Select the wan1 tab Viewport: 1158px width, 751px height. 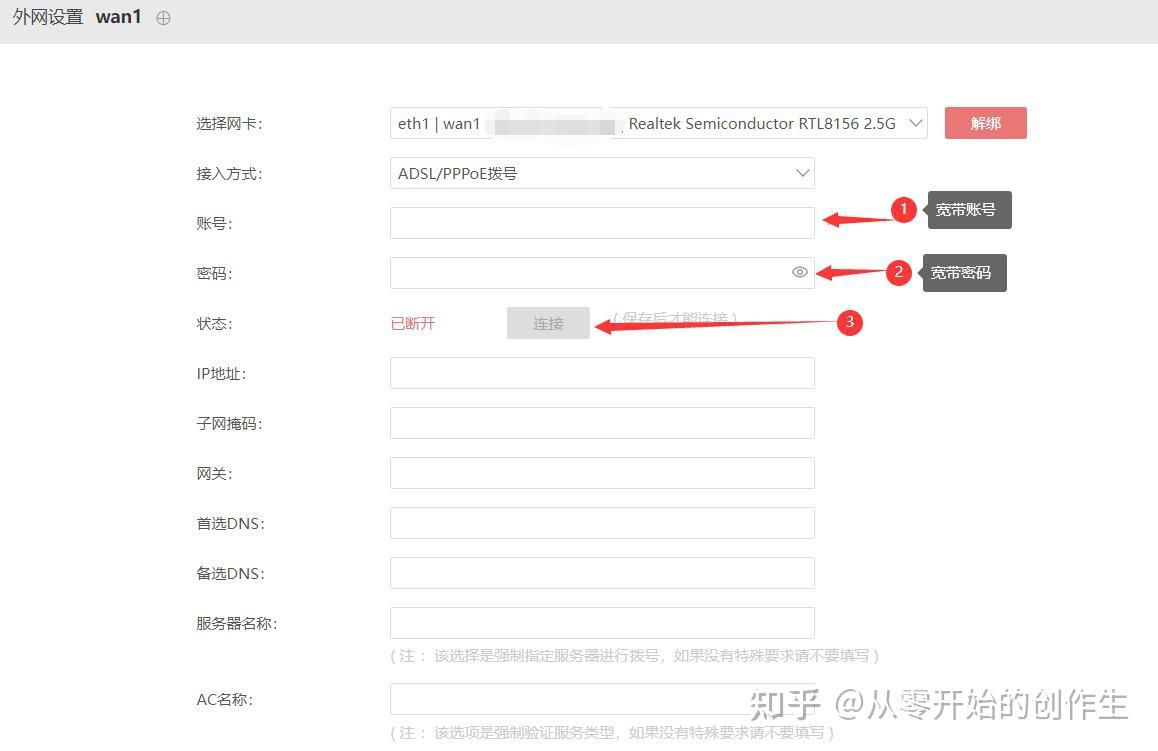click(x=118, y=16)
